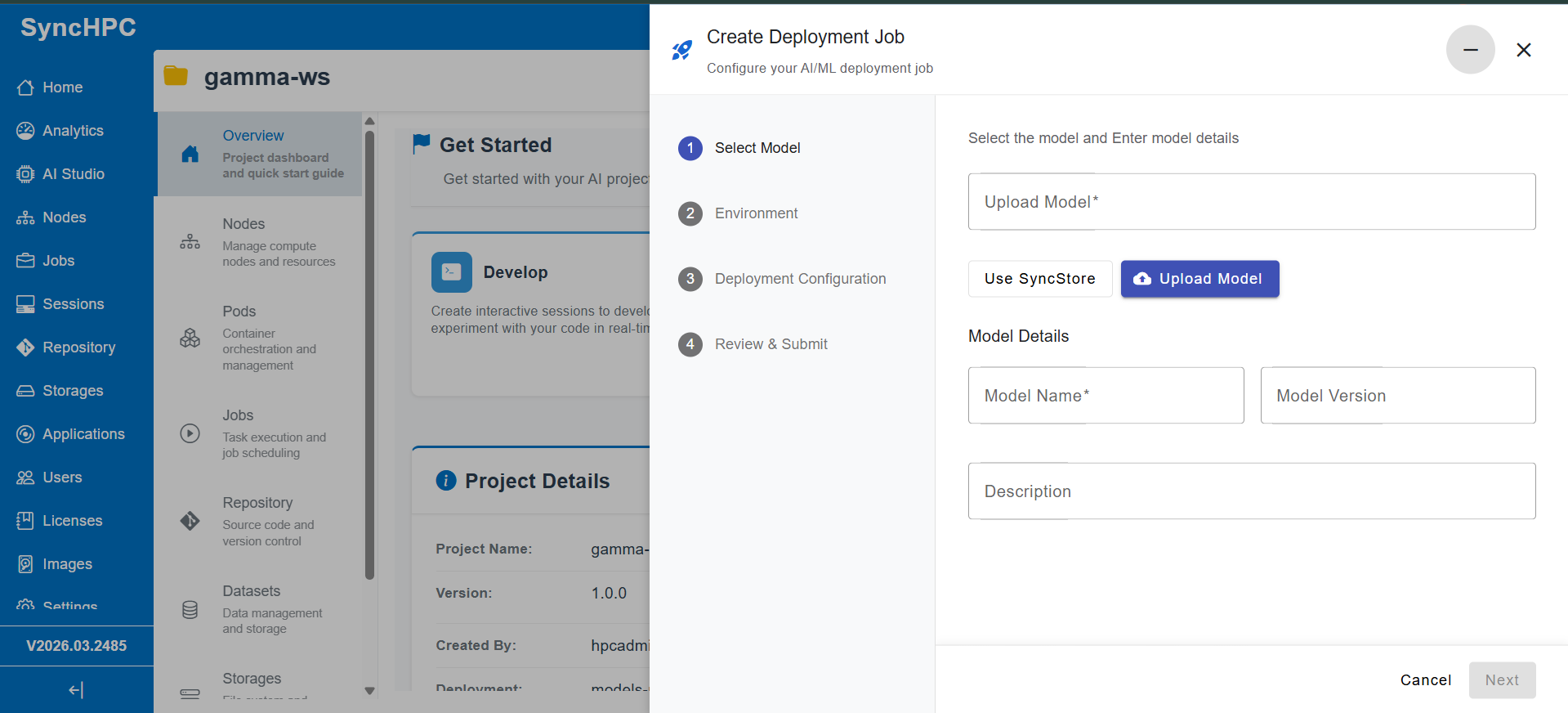
Task: Jump to Deployment Configuration step
Action: pos(799,279)
